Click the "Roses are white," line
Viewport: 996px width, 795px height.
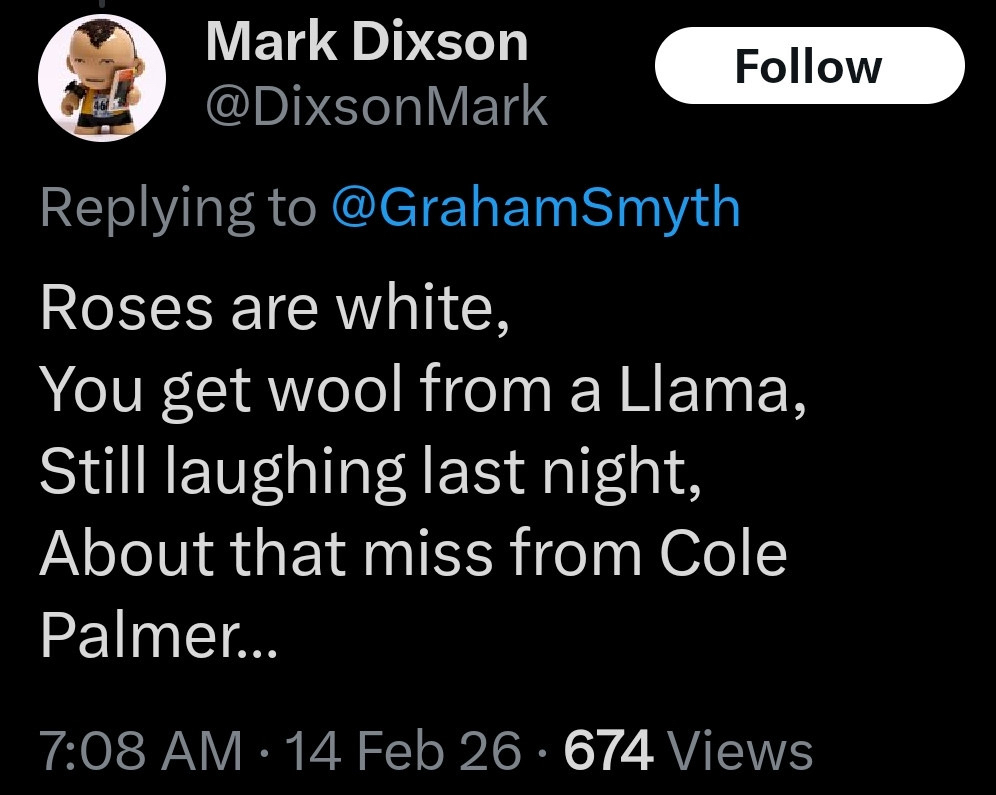[275, 310]
